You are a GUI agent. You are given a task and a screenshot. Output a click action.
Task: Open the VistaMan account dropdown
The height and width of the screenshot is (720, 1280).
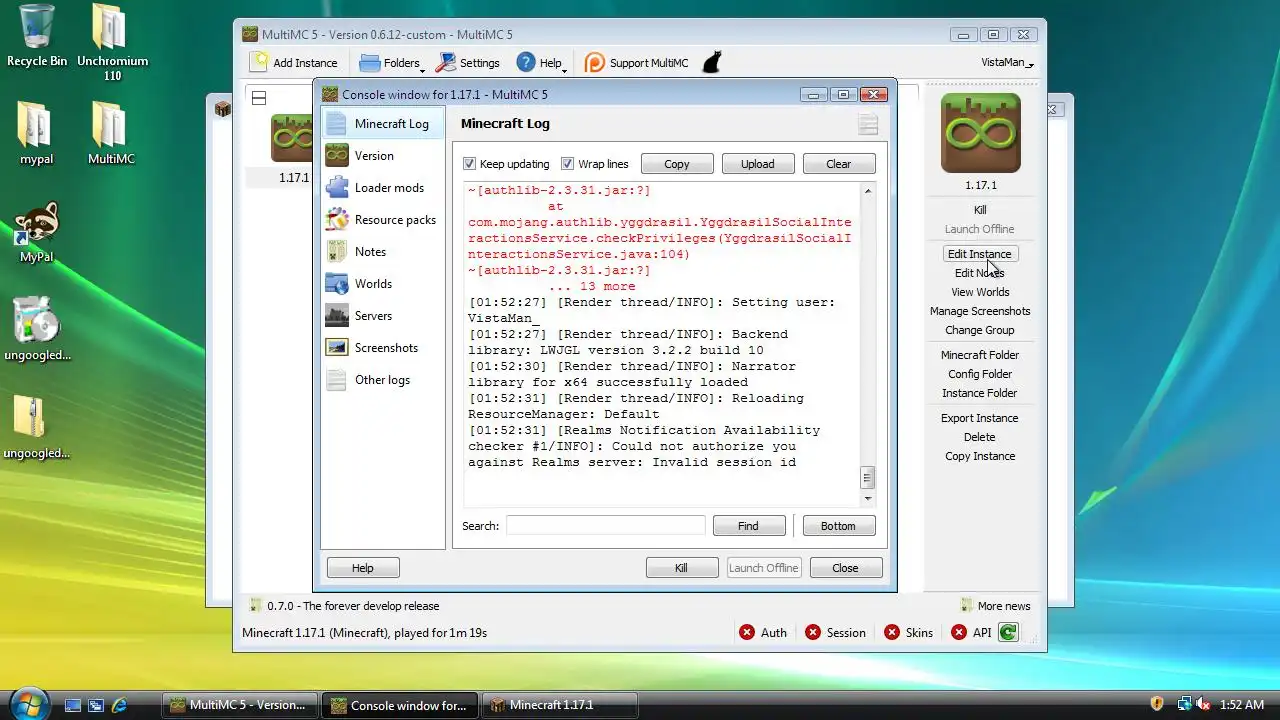1007,62
